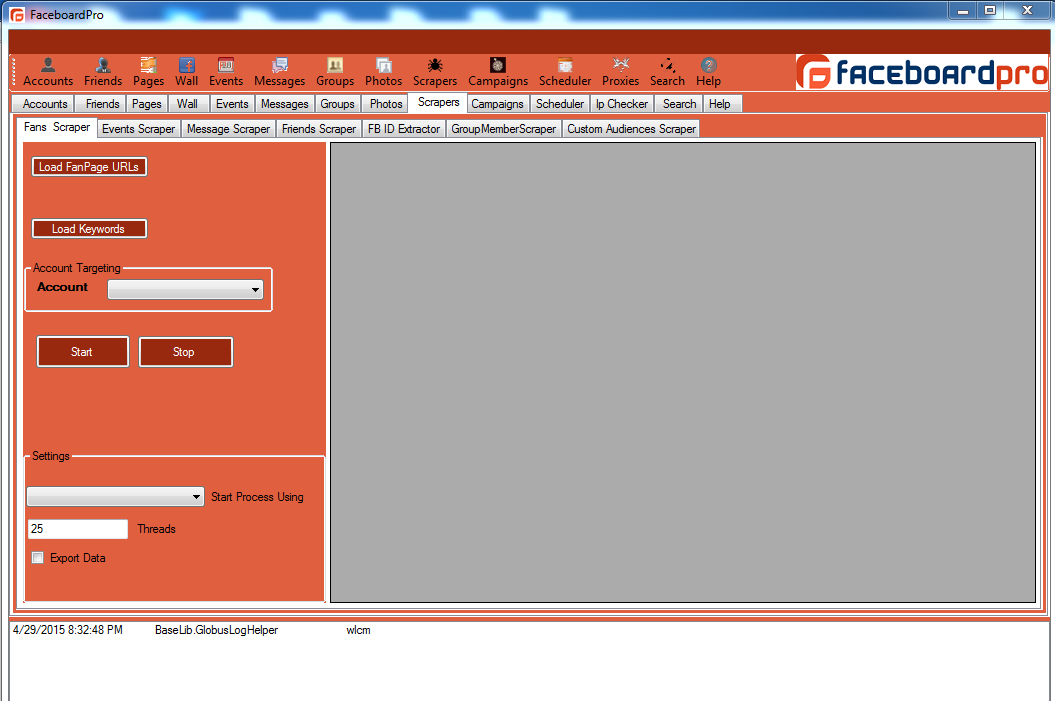Select the Fans Scraper sub-tab
Viewport: 1055px width, 701px height.
tap(57, 127)
